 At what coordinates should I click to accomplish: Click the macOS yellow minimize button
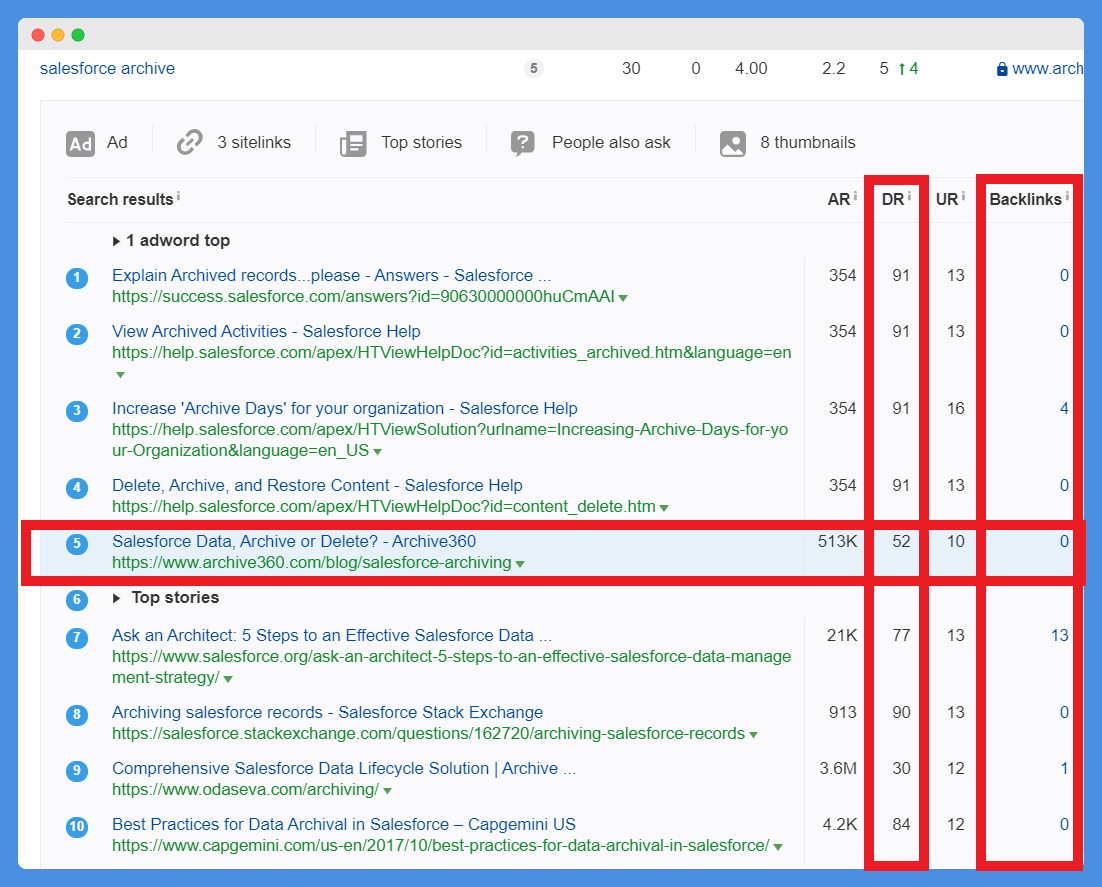click(58, 35)
